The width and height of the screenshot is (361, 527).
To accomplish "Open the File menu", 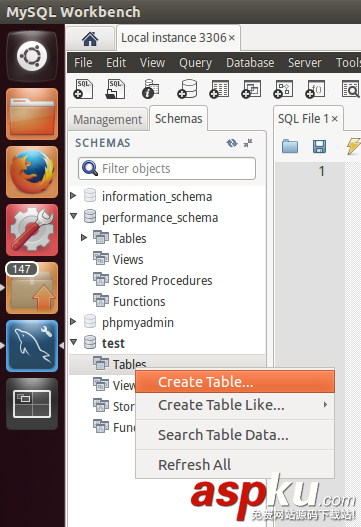I will (x=83, y=63).
